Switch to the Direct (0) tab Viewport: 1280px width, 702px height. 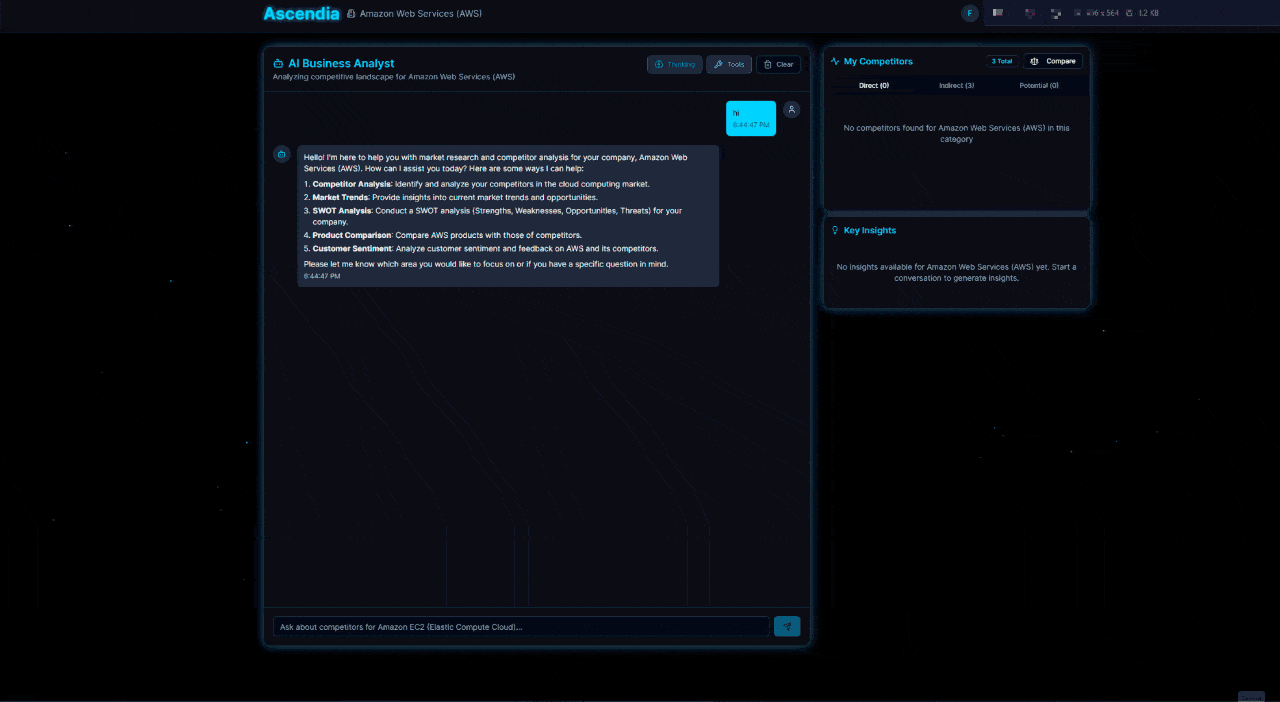click(x=874, y=86)
